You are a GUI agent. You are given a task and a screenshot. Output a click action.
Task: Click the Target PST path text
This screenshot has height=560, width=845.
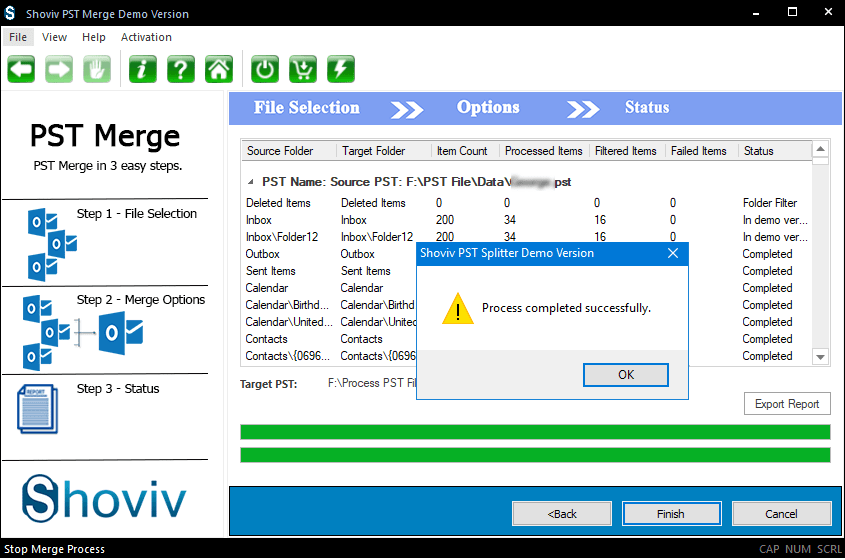[372, 383]
